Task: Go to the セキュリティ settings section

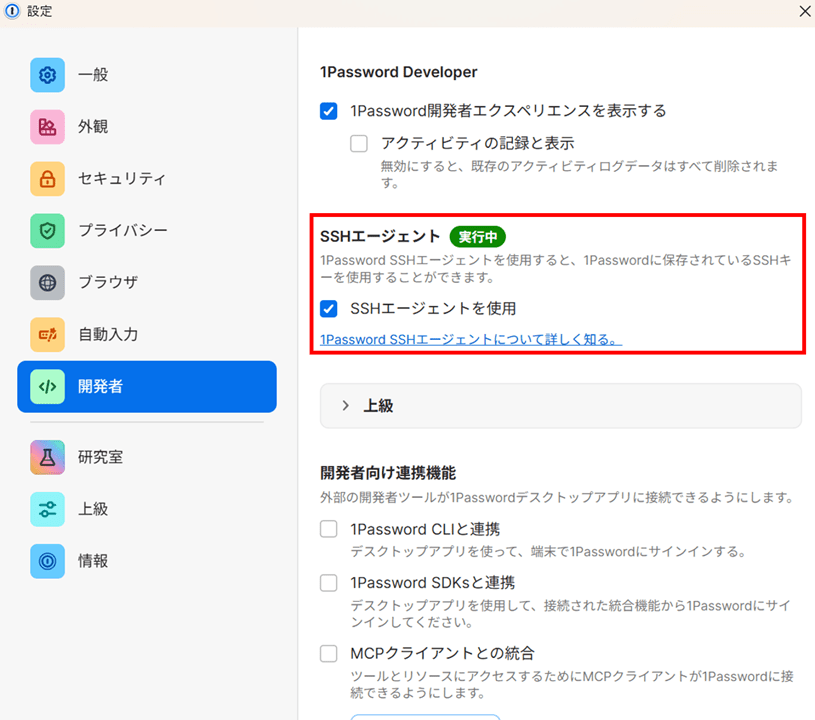Action: click(x=147, y=179)
